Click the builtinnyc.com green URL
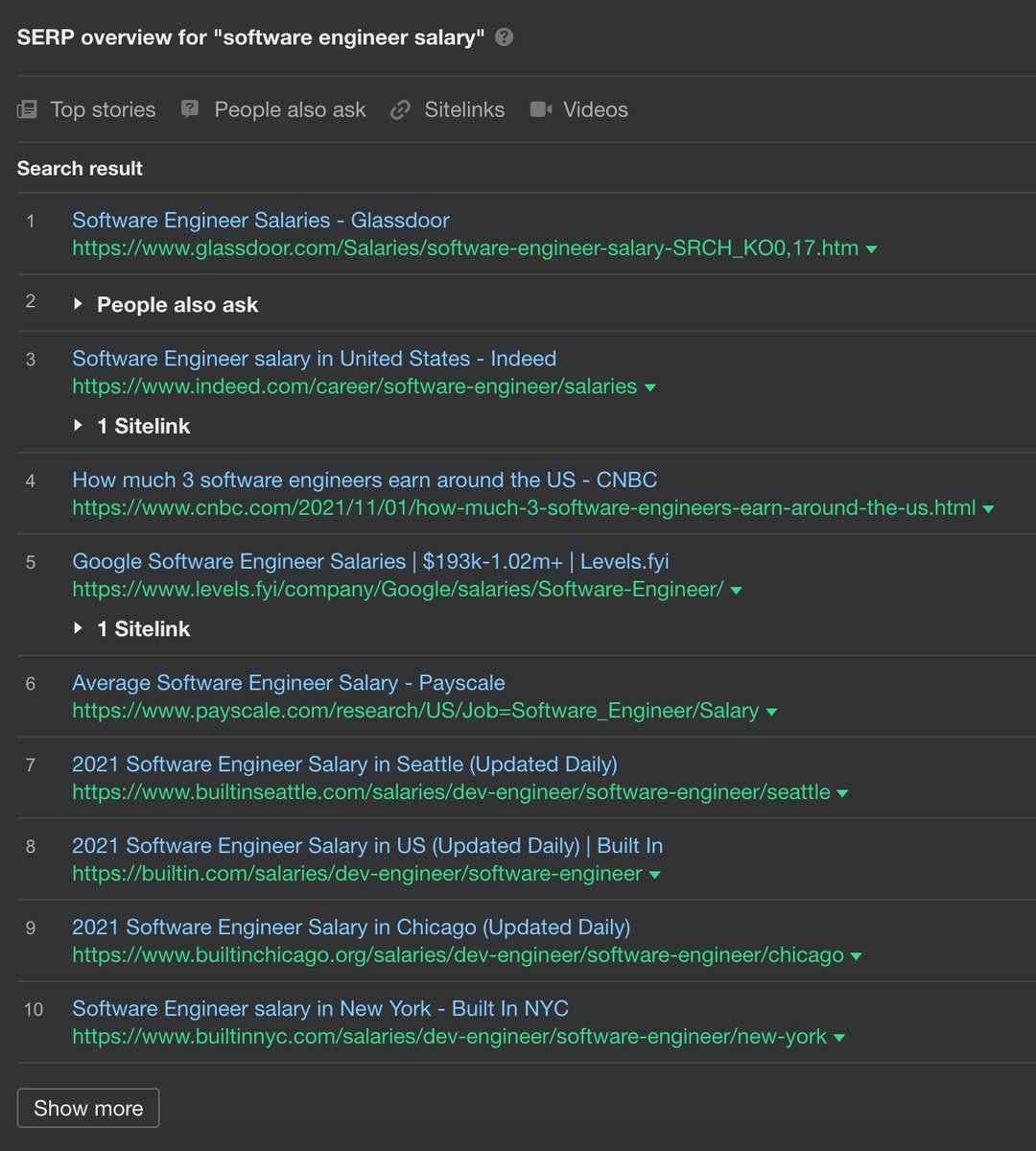The width and height of the screenshot is (1036, 1151). 449,1037
